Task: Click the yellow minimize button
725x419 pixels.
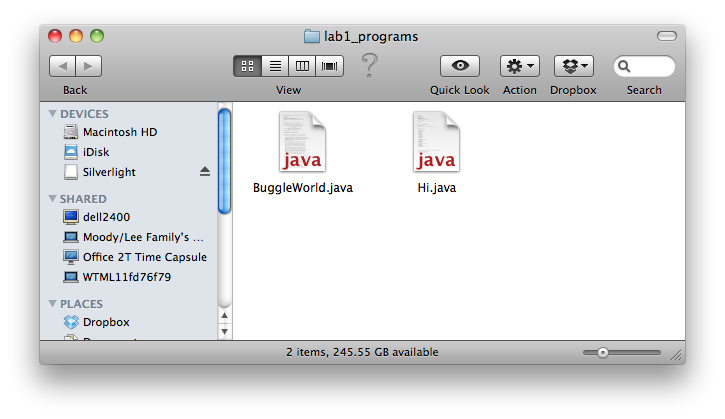Action: point(76,36)
